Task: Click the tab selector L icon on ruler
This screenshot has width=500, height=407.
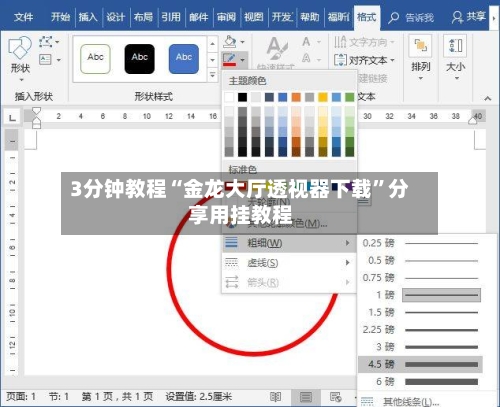Action: (12, 118)
